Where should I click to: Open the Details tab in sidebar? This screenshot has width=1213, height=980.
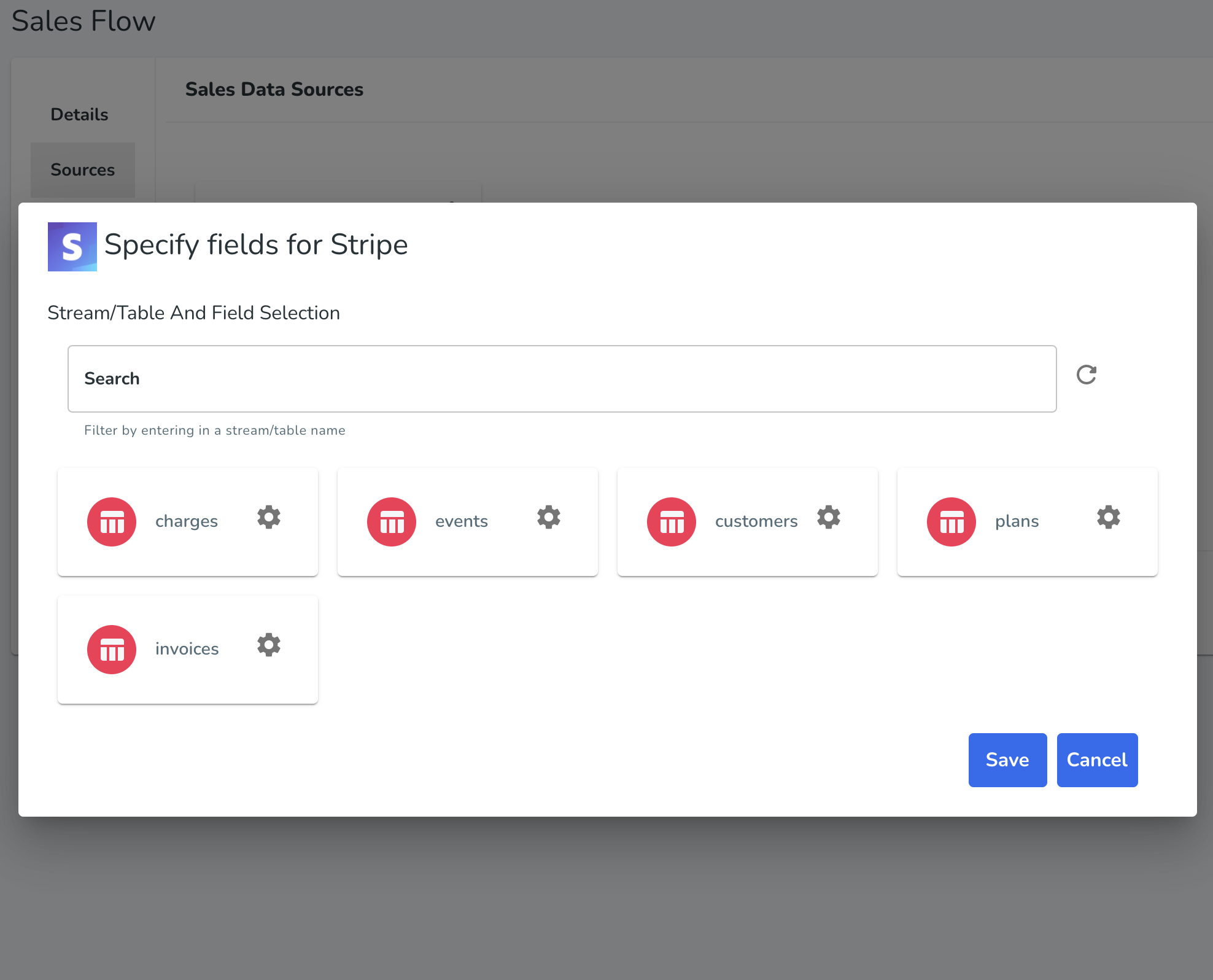coord(80,115)
